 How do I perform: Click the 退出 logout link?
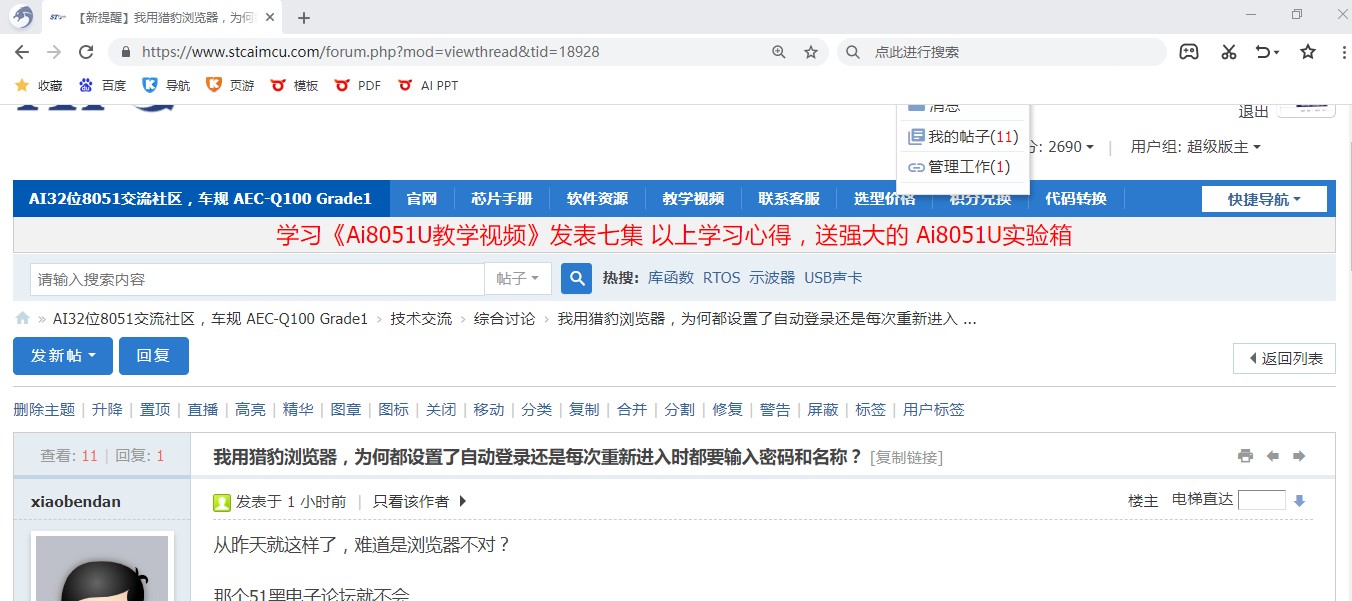click(1254, 112)
